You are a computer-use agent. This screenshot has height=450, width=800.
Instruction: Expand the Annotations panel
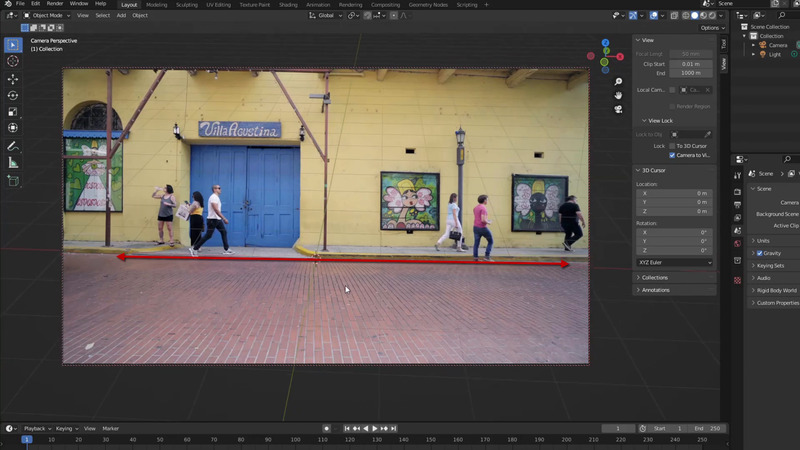coord(656,290)
